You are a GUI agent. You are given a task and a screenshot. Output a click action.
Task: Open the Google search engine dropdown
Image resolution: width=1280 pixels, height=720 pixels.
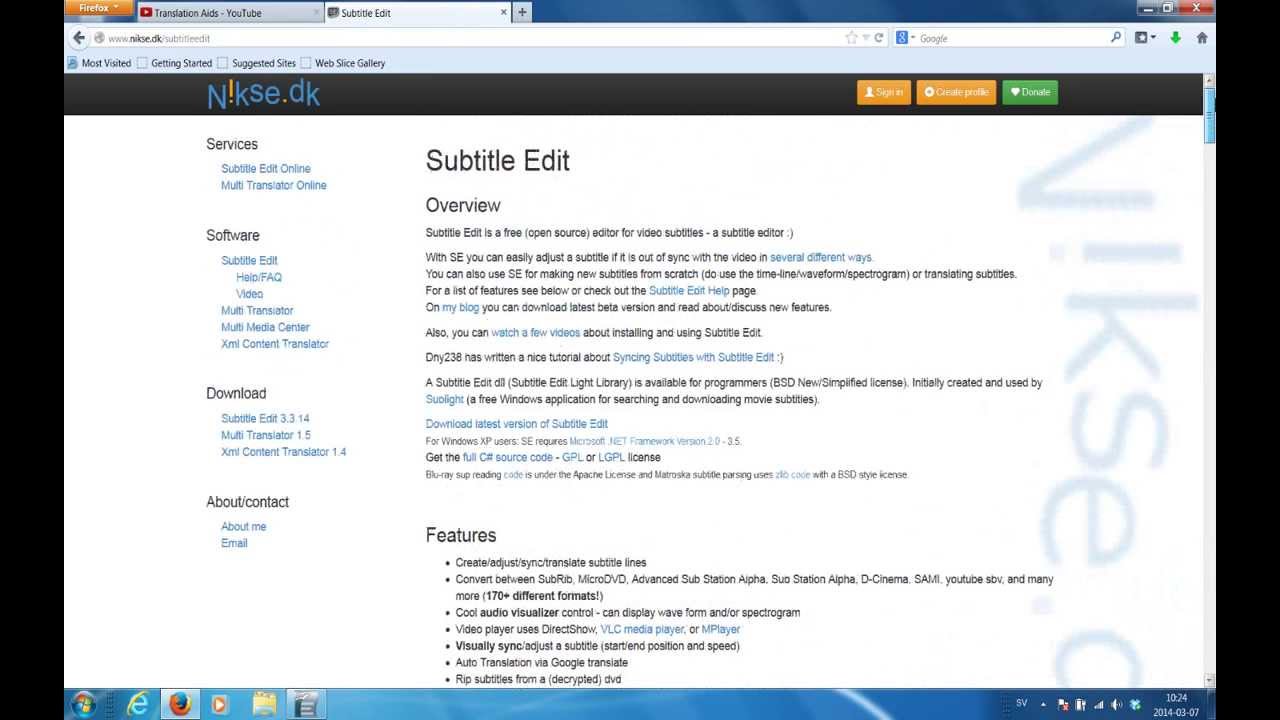coord(906,38)
